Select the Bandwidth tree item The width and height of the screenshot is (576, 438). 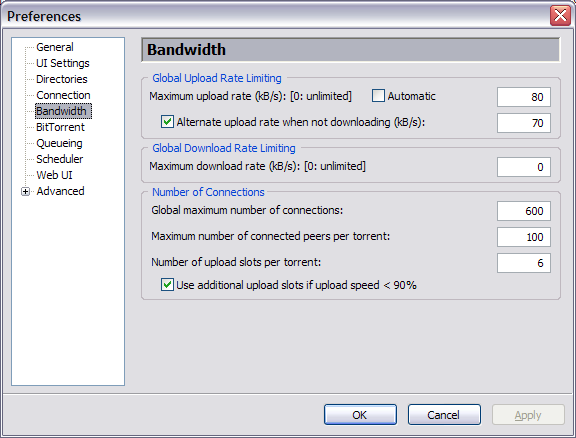coord(63,111)
